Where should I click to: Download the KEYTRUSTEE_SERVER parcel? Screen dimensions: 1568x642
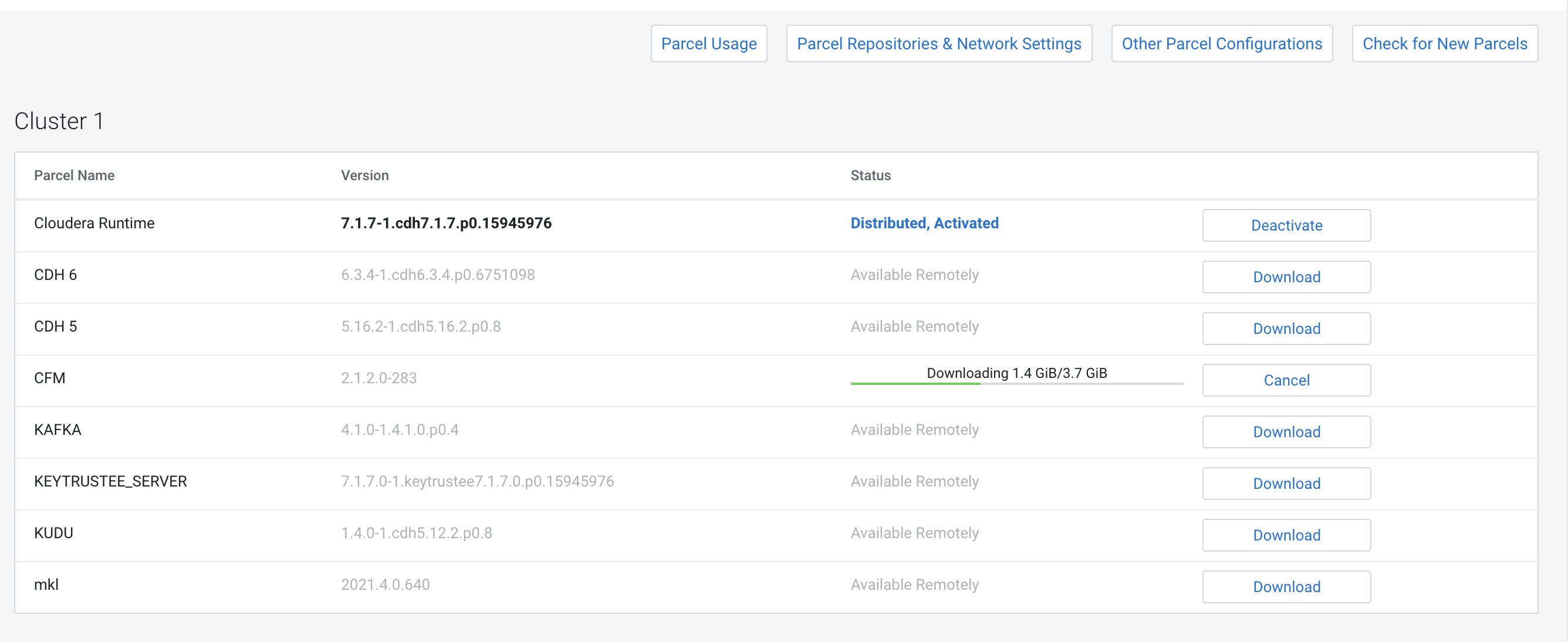tap(1286, 484)
